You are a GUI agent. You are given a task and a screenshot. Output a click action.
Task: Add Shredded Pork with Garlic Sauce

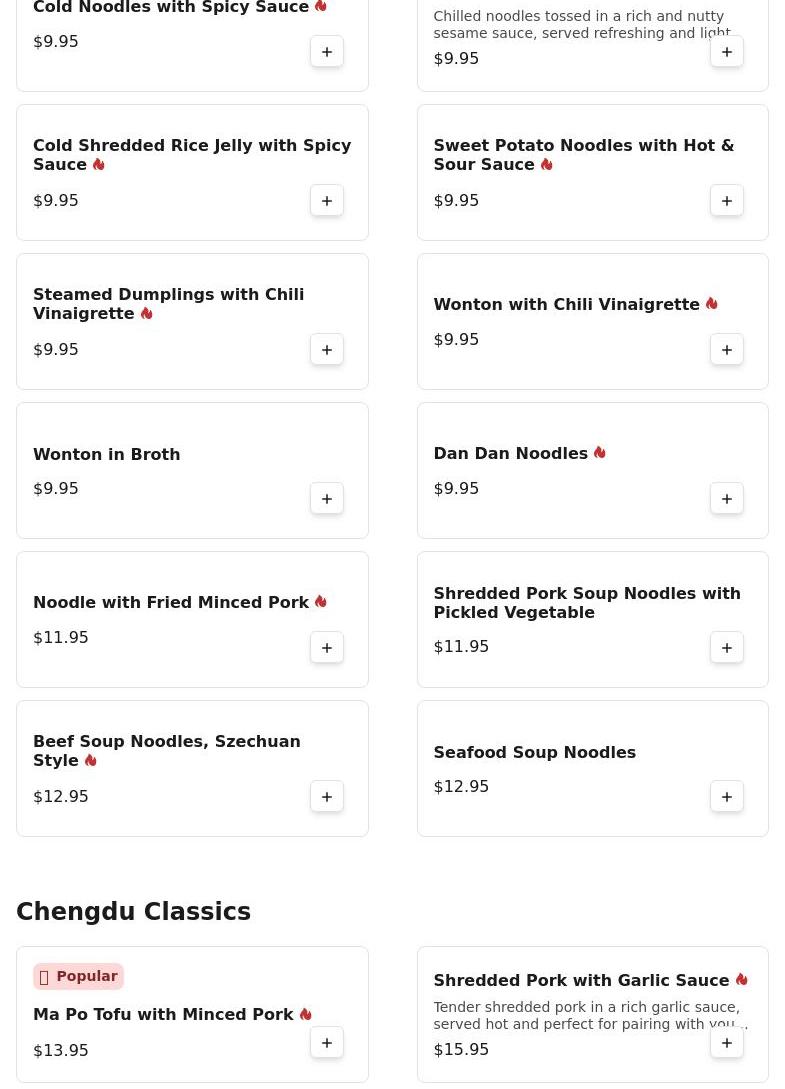click(727, 1043)
